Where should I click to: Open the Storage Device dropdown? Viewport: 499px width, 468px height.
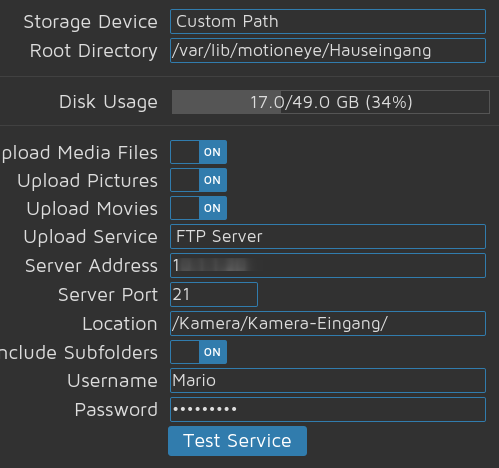click(x=328, y=22)
